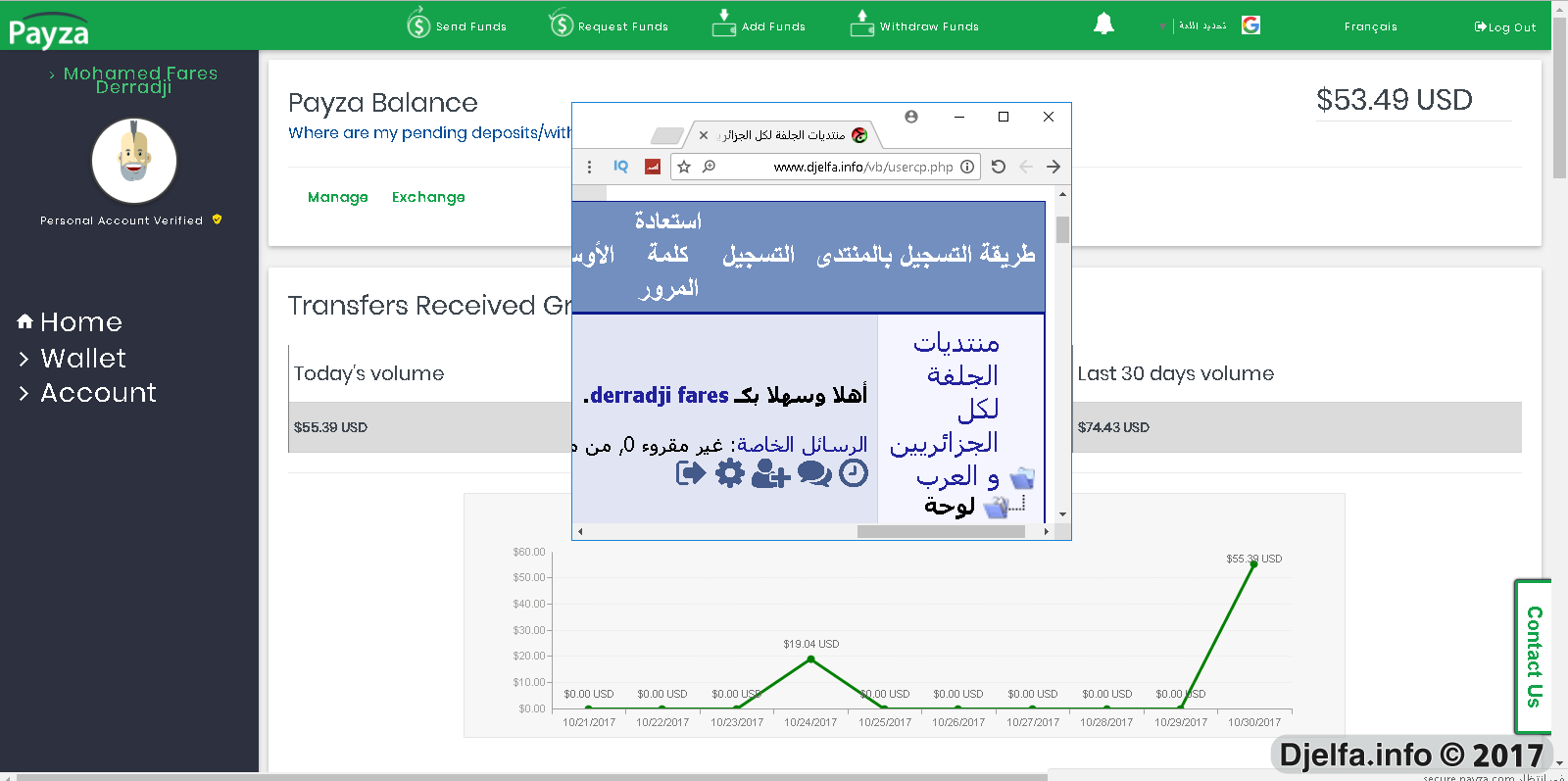The height and width of the screenshot is (781, 1568).
Task: Click the forum add-friend icon
Action: pyautogui.click(x=770, y=474)
